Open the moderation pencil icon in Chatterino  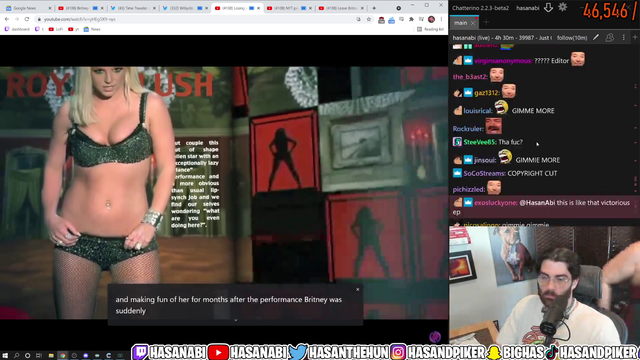point(596,38)
